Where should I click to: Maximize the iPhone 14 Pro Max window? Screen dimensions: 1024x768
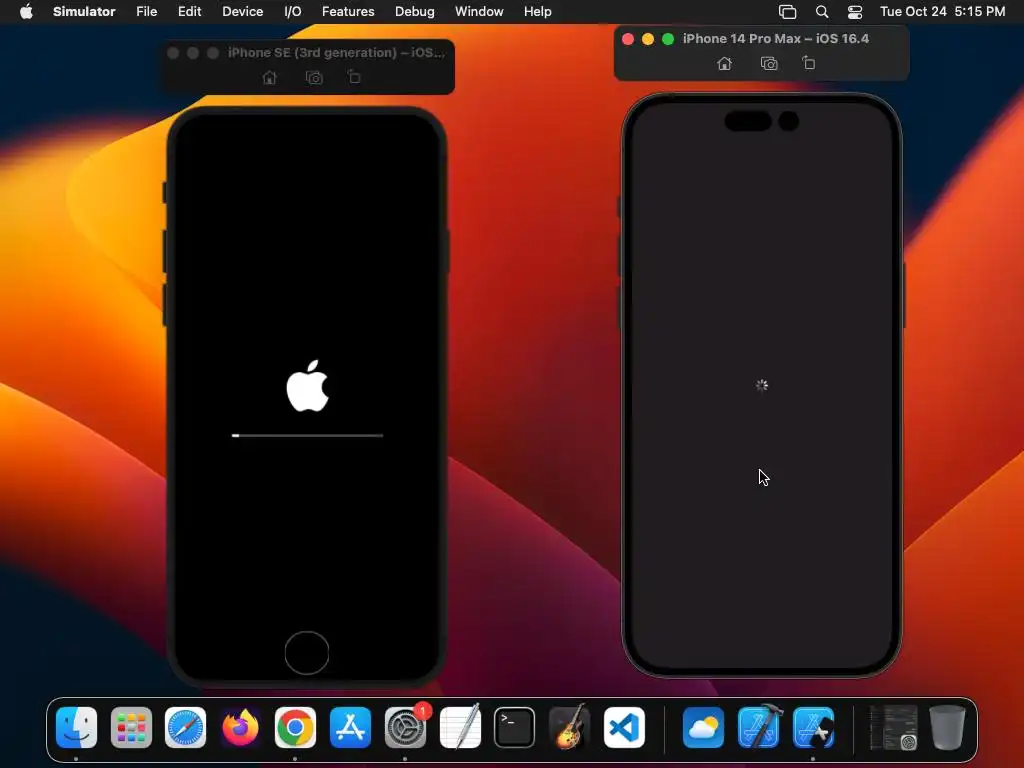[x=667, y=39]
